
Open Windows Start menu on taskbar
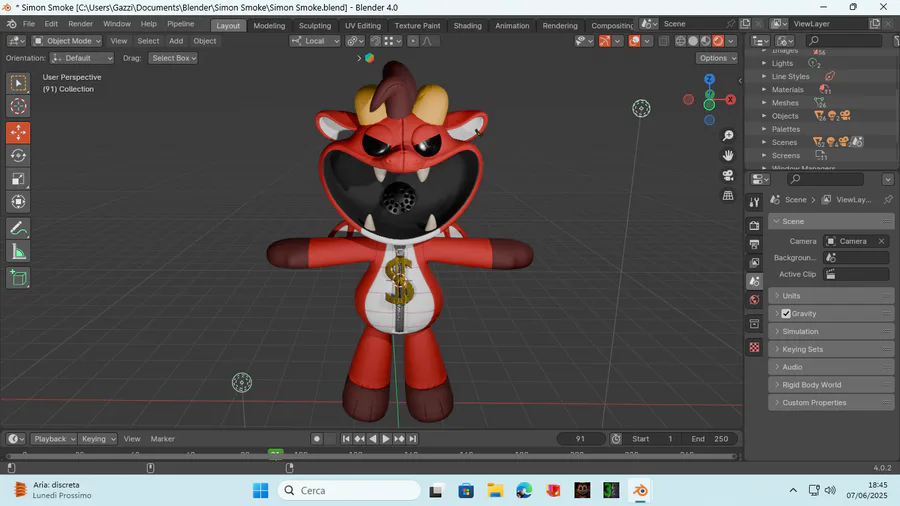pyautogui.click(x=261, y=491)
